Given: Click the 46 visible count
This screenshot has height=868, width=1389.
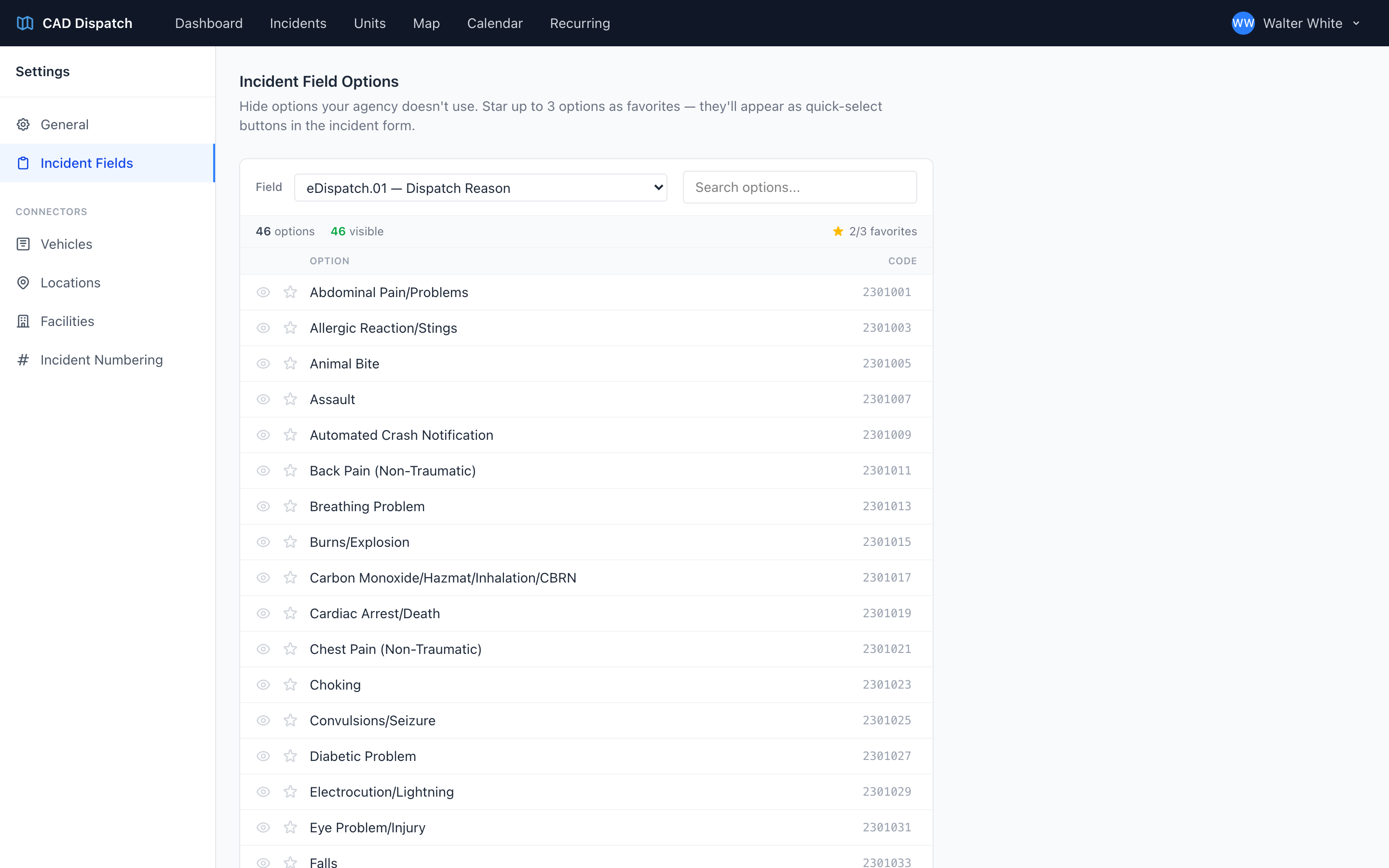Looking at the screenshot, I should coord(357,231).
